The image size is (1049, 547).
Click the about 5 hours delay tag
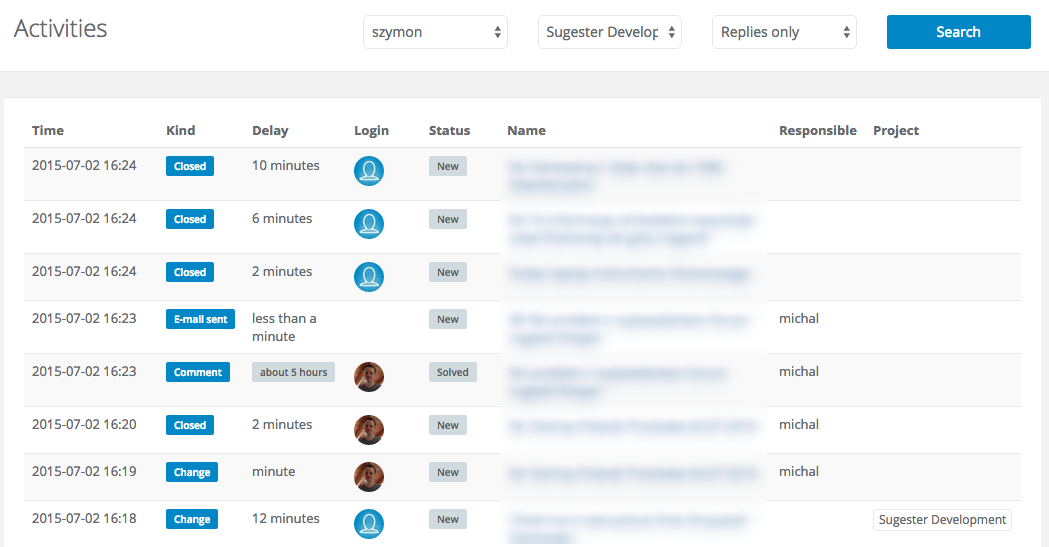pos(294,372)
